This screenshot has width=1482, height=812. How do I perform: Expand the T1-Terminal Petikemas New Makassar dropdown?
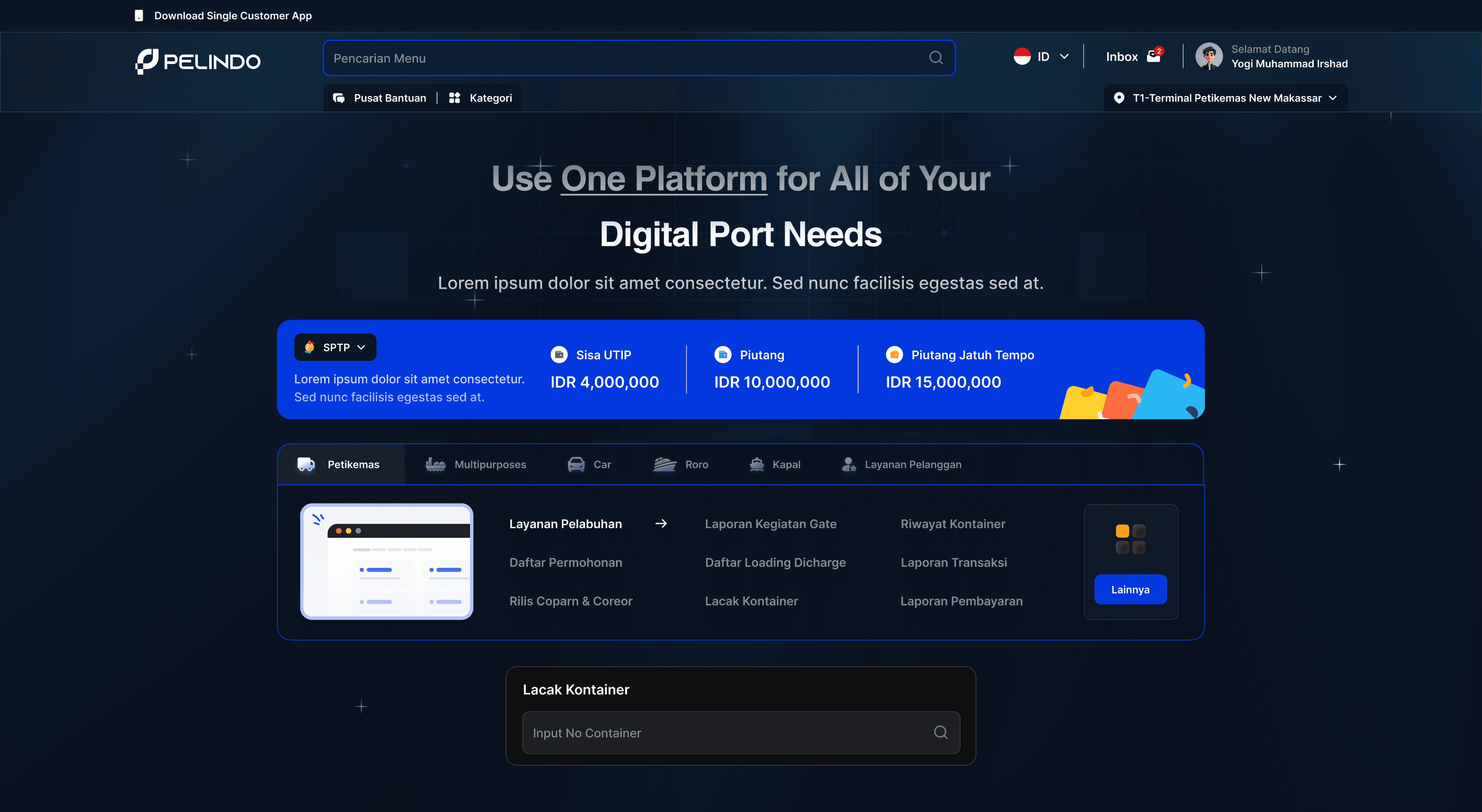point(1225,98)
